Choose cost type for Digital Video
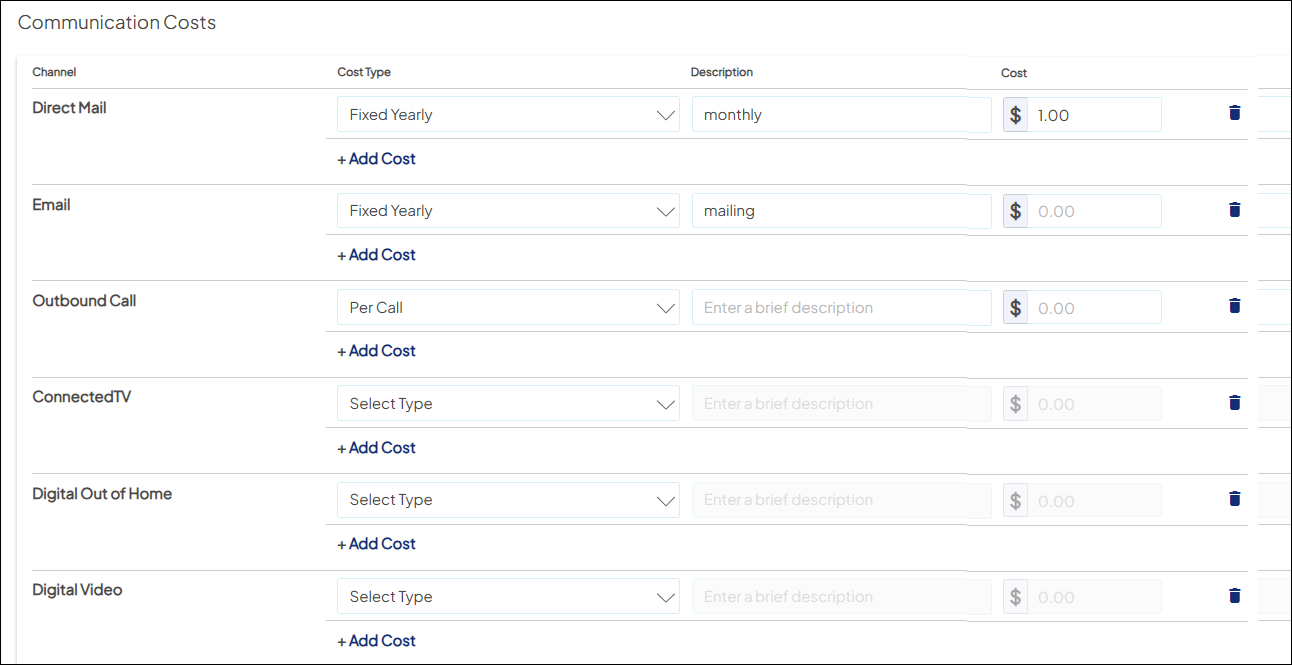The width and height of the screenshot is (1292, 665). (x=508, y=597)
